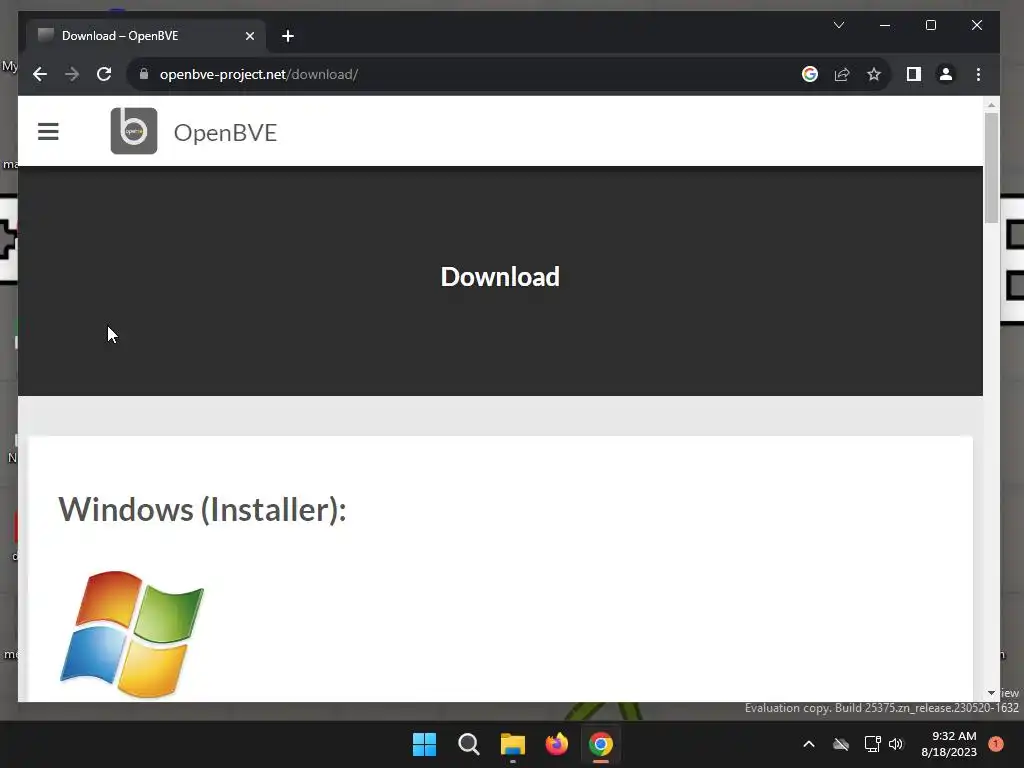1024x768 pixels.
Task: Open network settings tray icon
Action: point(872,744)
